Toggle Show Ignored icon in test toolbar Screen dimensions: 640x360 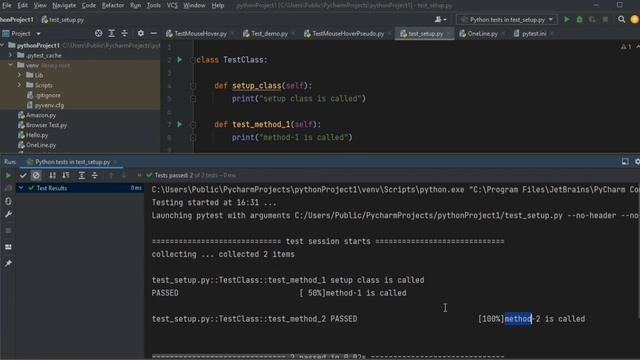[36, 176]
